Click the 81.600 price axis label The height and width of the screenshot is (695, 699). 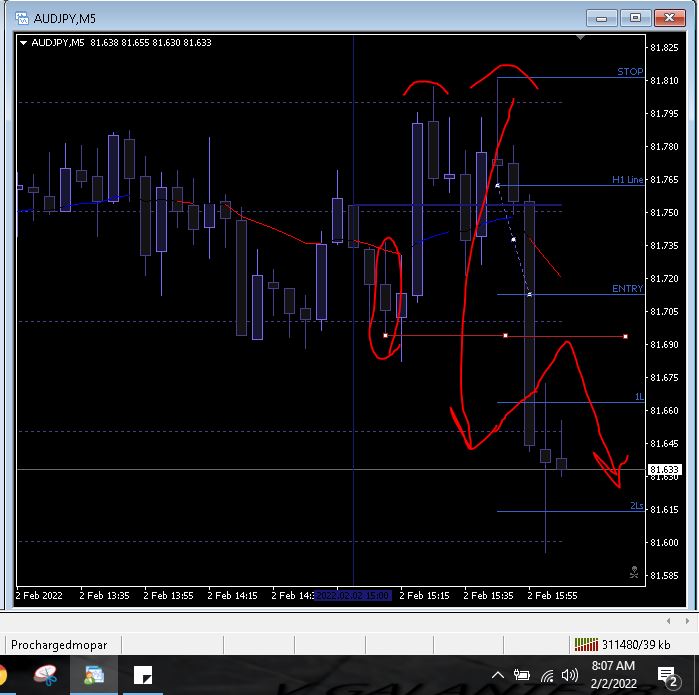pos(664,543)
